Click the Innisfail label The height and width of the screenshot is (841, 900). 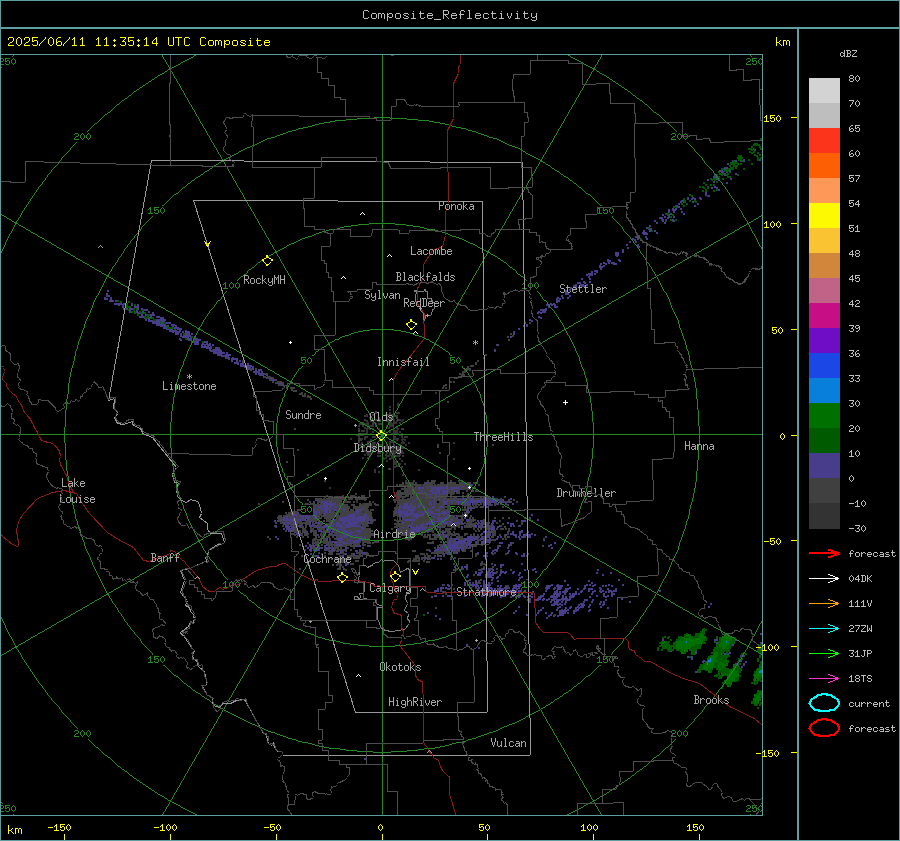[x=403, y=362]
